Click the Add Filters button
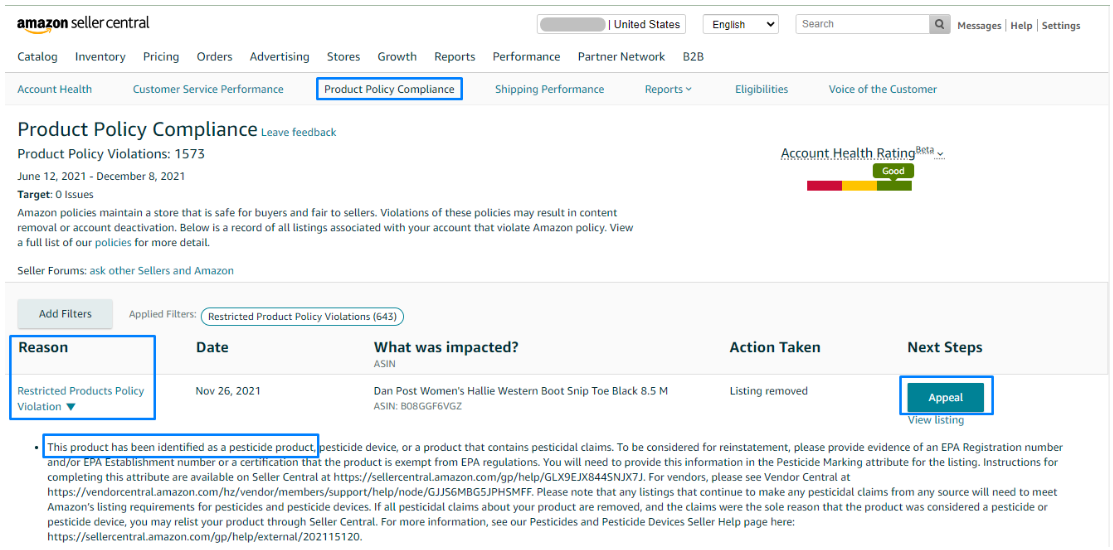1113x550 pixels. coord(65,314)
